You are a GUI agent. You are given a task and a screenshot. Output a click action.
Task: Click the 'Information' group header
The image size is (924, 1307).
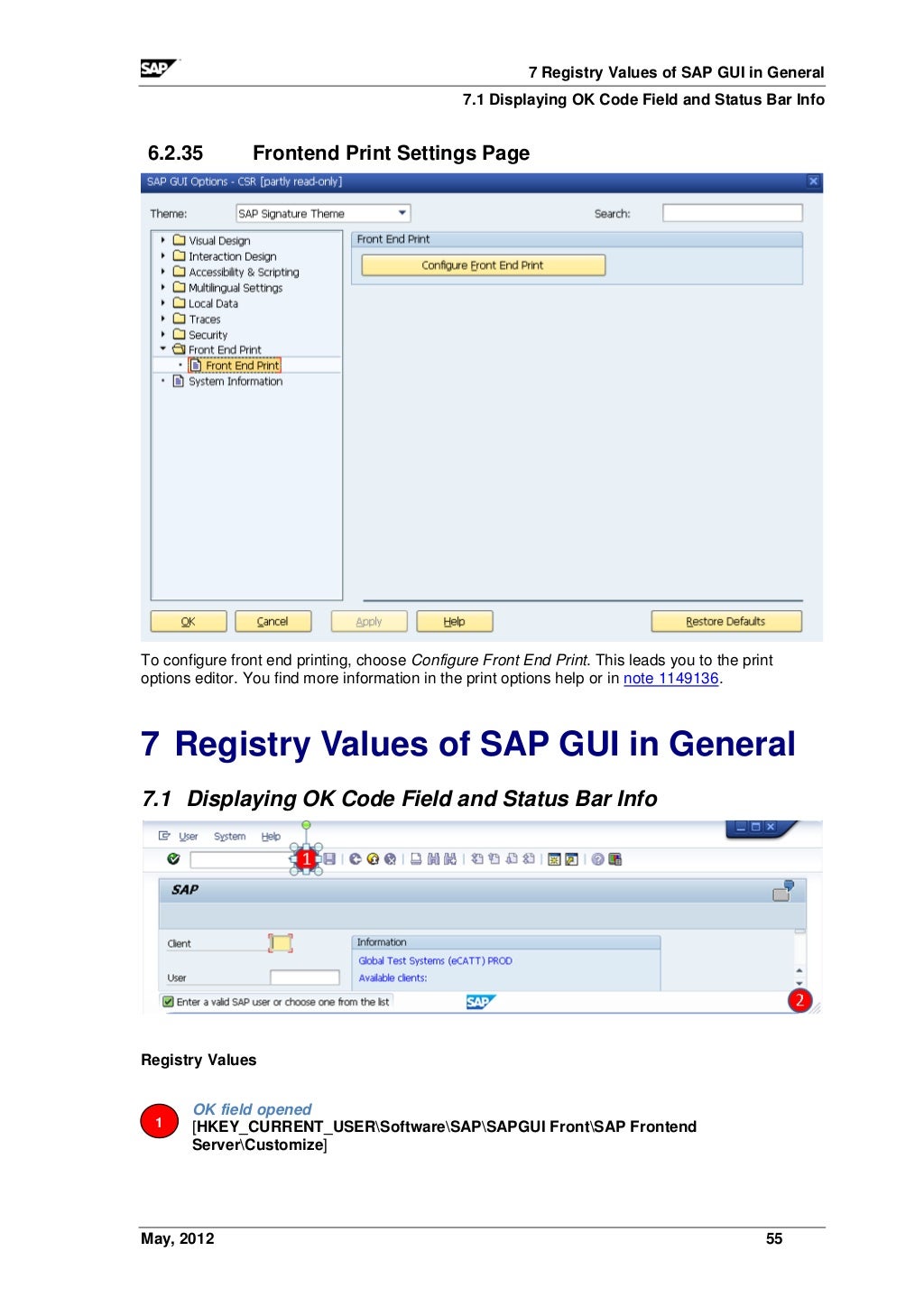tap(506, 942)
